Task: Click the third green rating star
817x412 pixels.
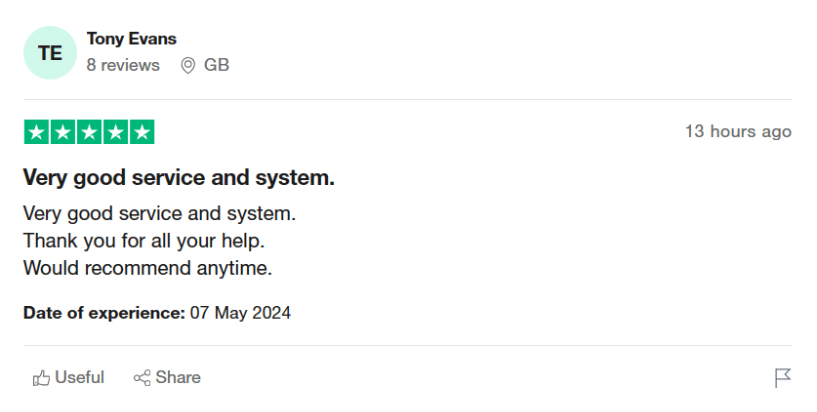Action: point(89,132)
